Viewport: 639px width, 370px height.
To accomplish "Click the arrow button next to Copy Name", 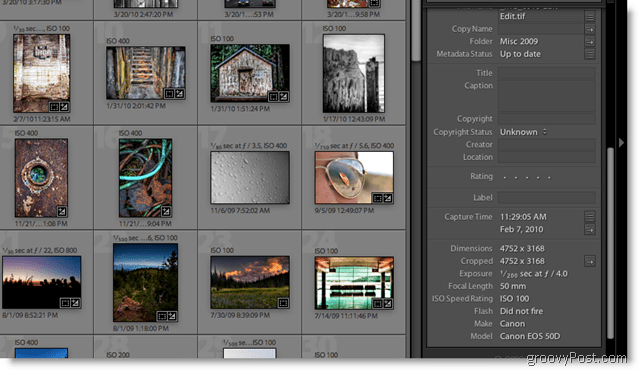I will (589, 29).
